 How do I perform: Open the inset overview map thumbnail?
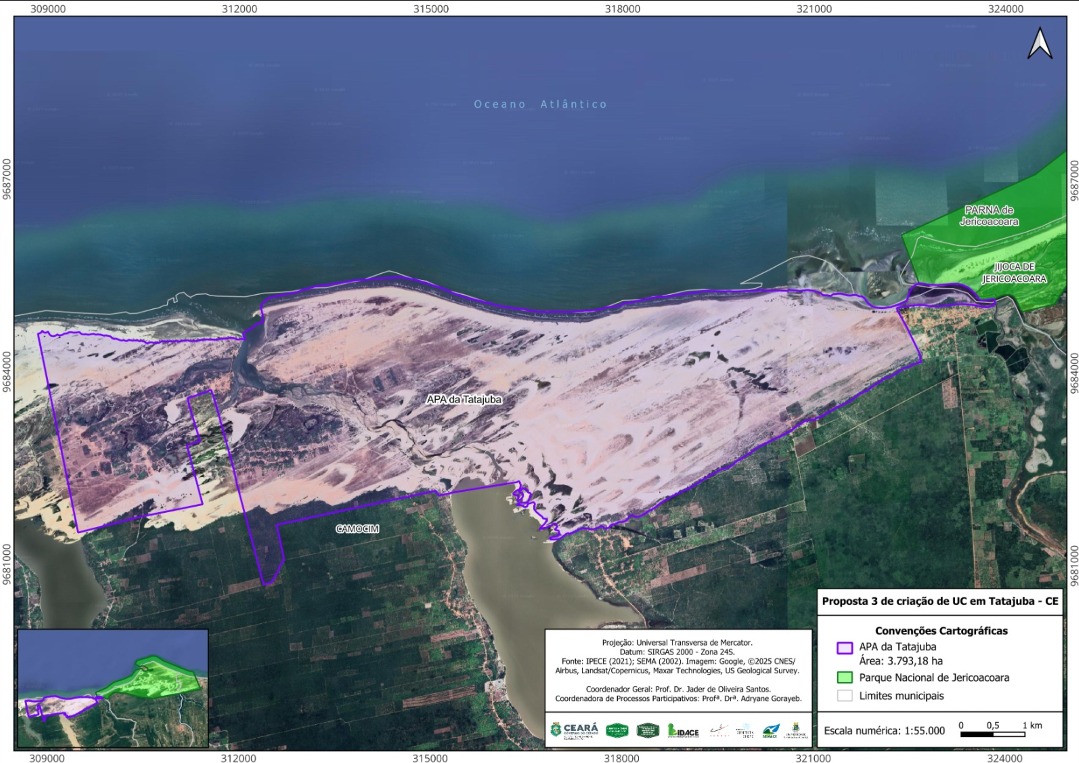[112, 688]
